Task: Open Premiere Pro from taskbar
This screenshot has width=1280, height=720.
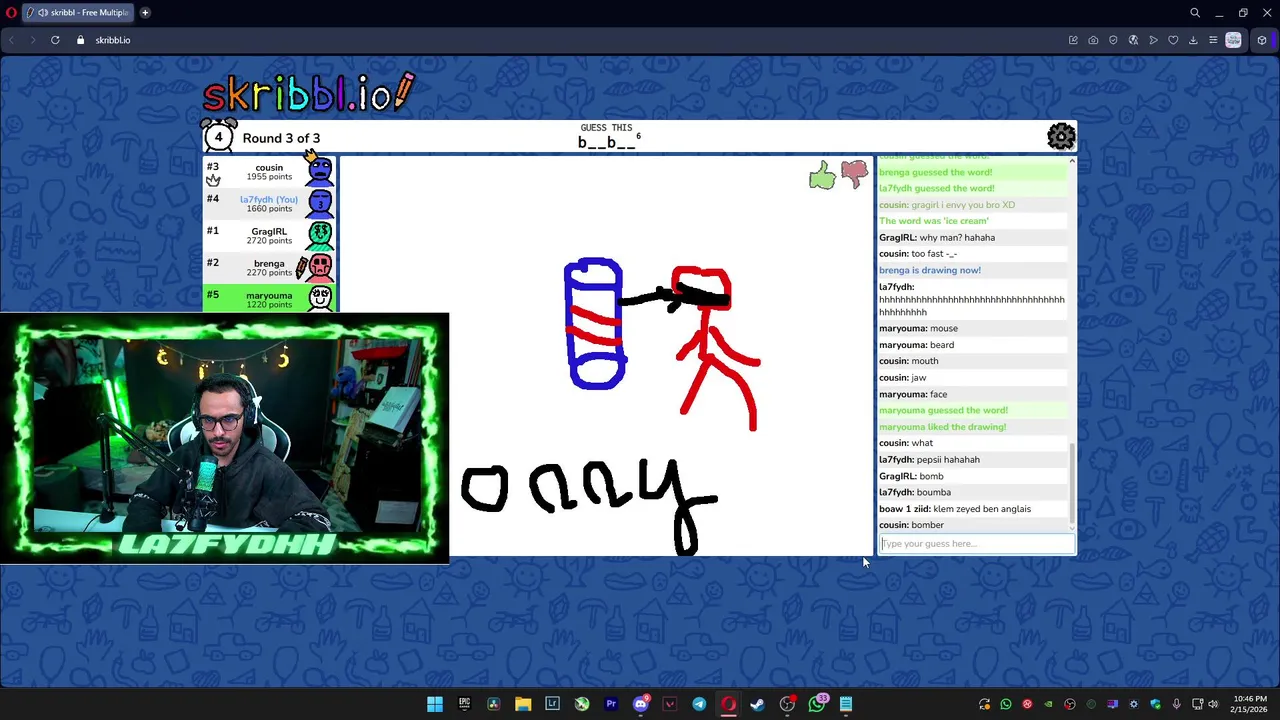Action: pos(611,704)
